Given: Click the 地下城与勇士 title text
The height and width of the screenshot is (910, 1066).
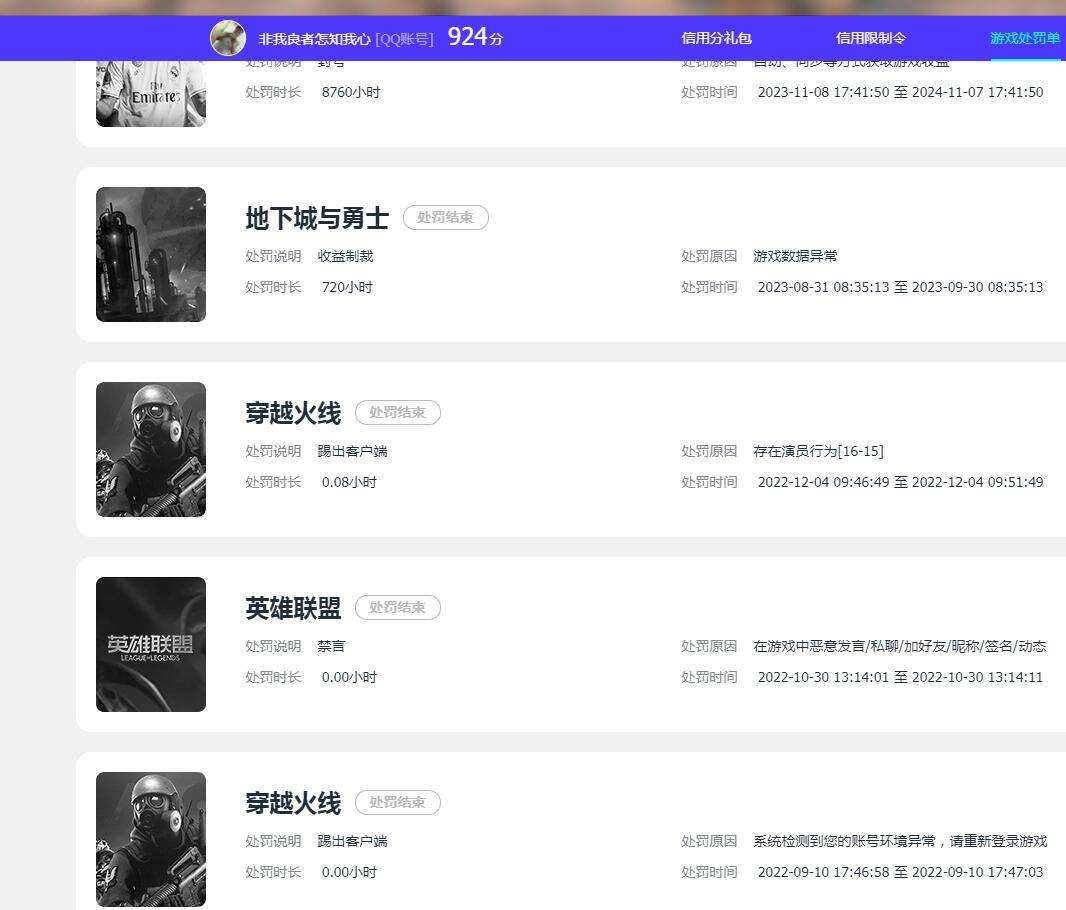Looking at the screenshot, I should pos(317,218).
